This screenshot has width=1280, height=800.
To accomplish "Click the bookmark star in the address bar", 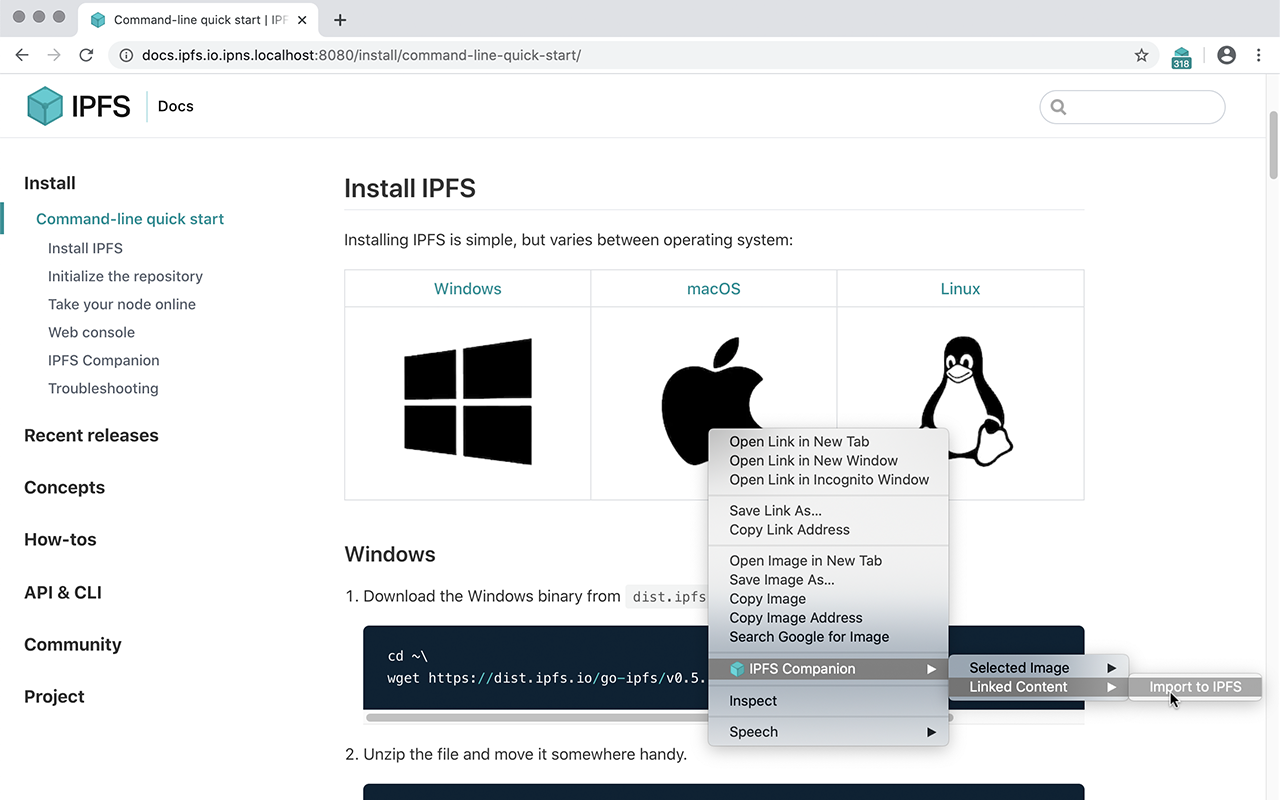I will point(1141,55).
